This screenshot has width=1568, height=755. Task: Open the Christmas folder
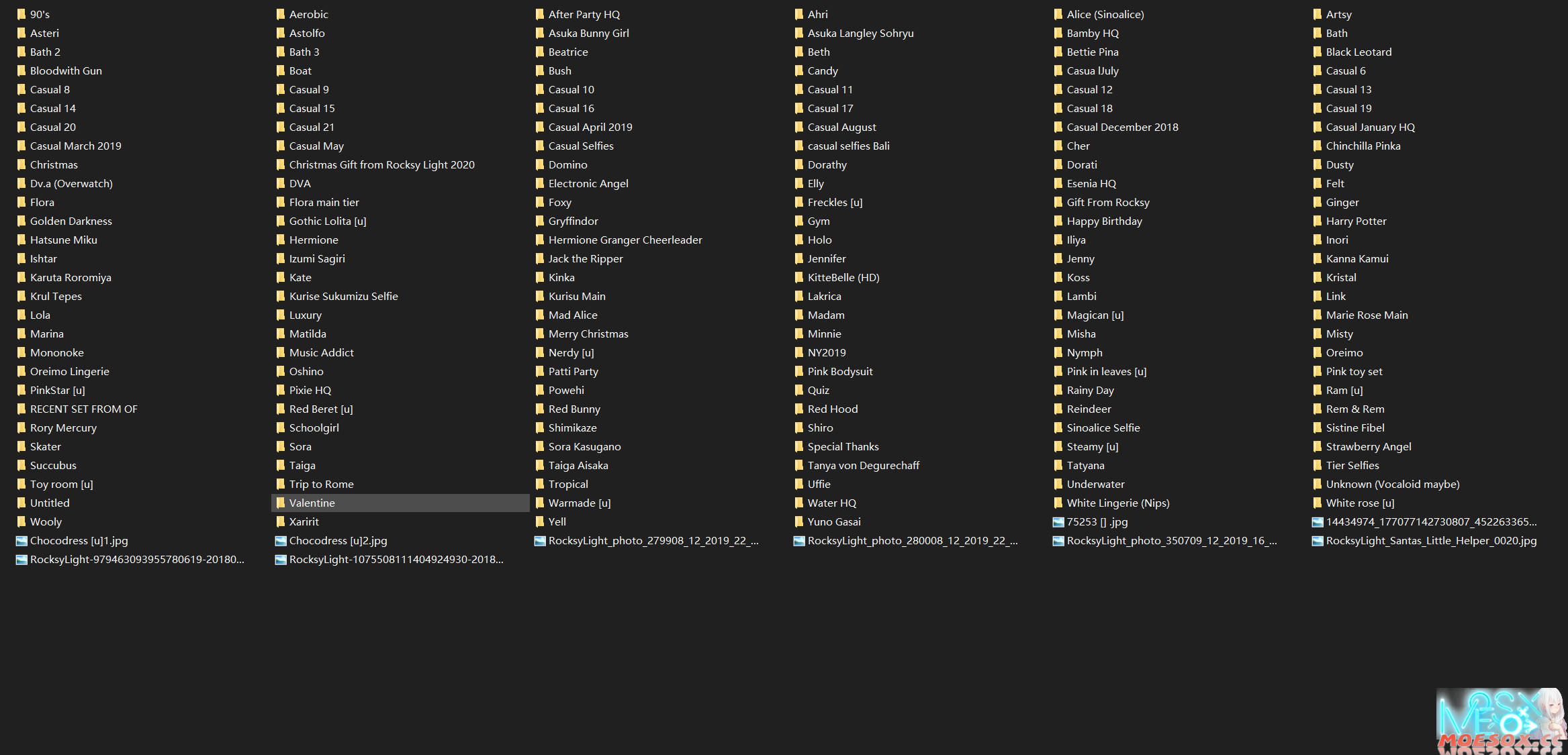pos(54,164)
